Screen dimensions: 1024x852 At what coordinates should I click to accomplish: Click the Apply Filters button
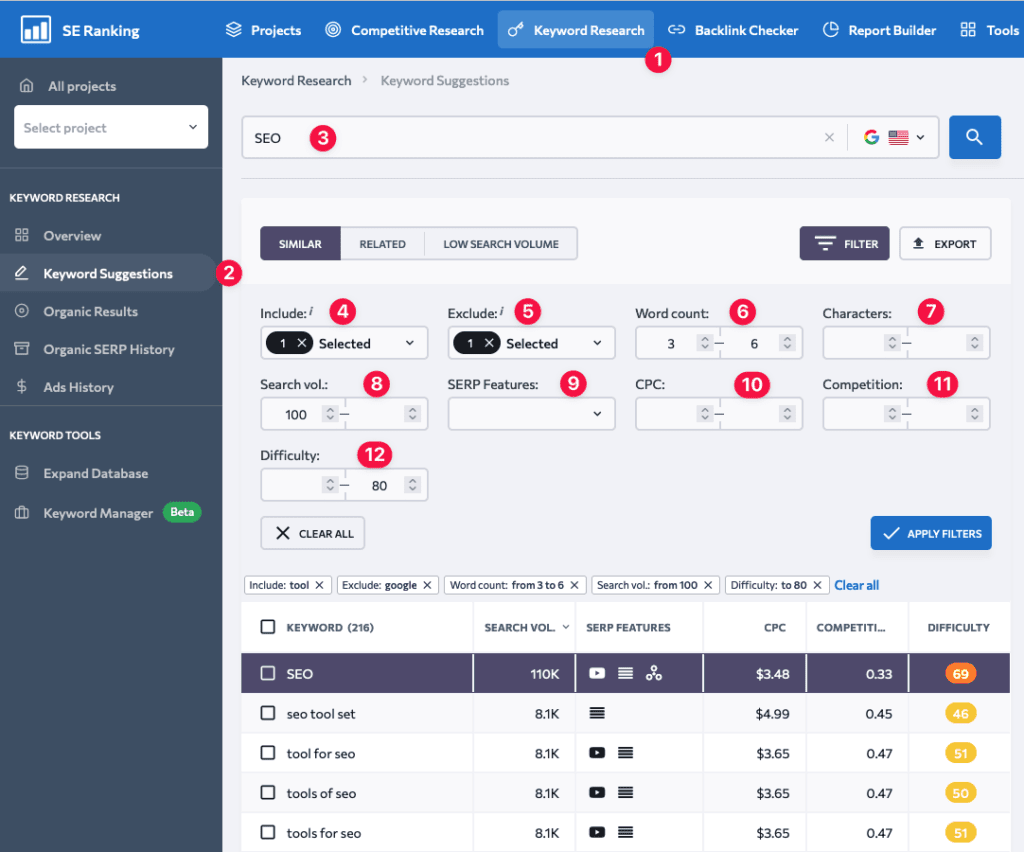(x=930, y=533)
